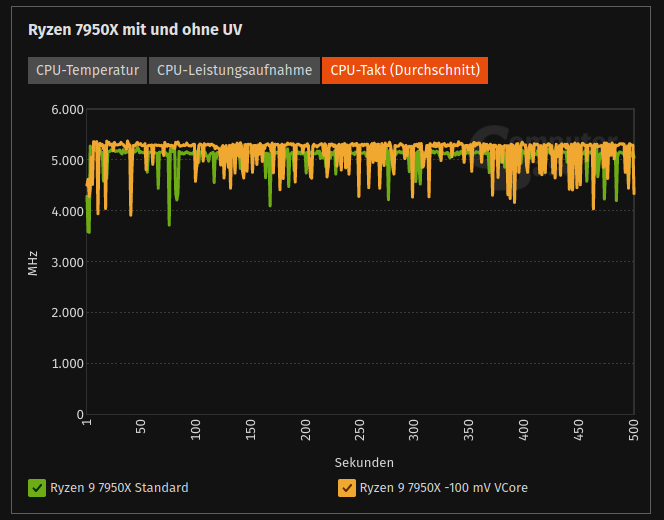Click the 2.000 y-axis value

pyautogui.click(x=67, y=313)
